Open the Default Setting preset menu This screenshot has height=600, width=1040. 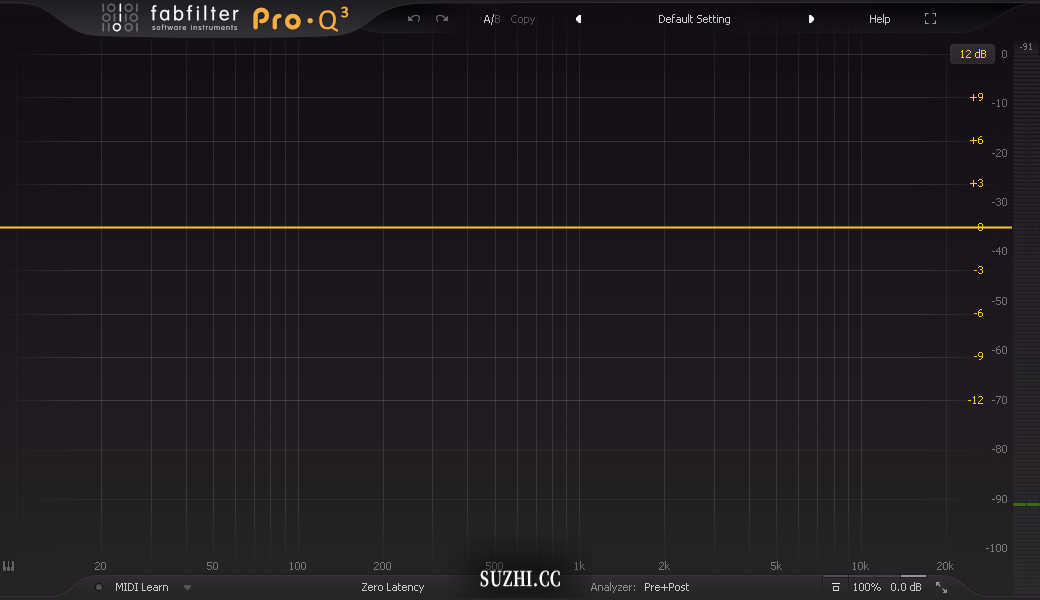[x=694, y=18]
